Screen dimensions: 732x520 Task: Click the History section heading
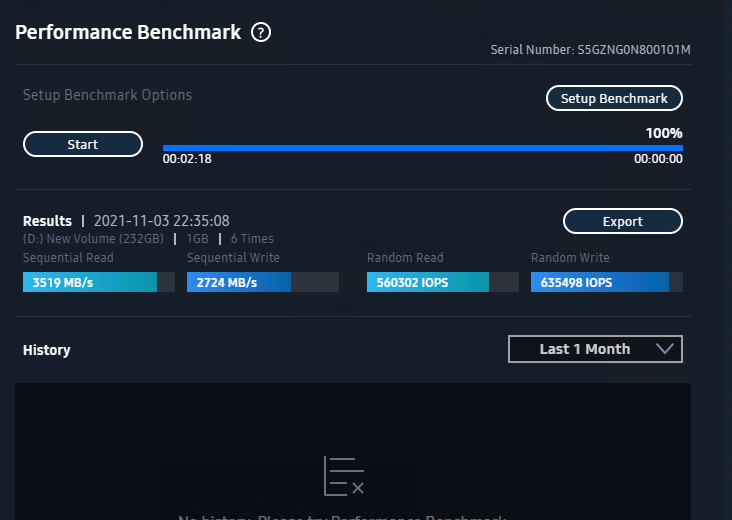tap(47, 350)
